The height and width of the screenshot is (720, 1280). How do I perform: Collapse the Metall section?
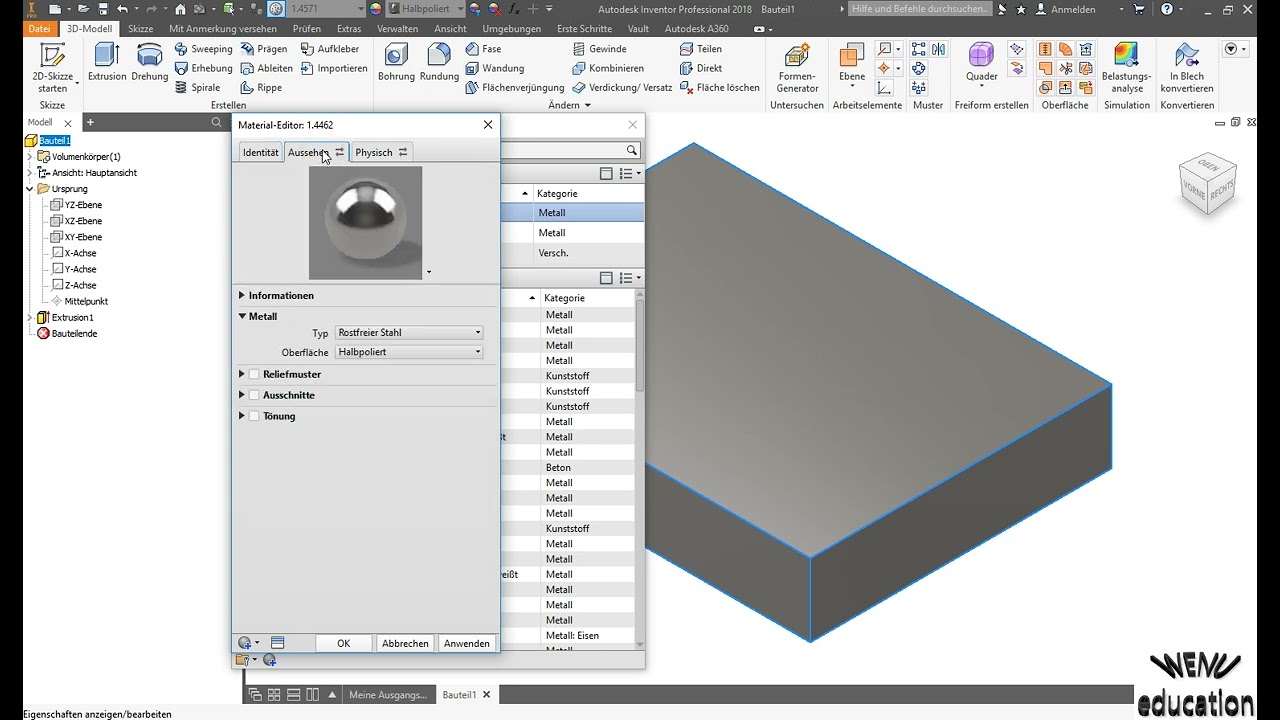[x=242, y=316]
